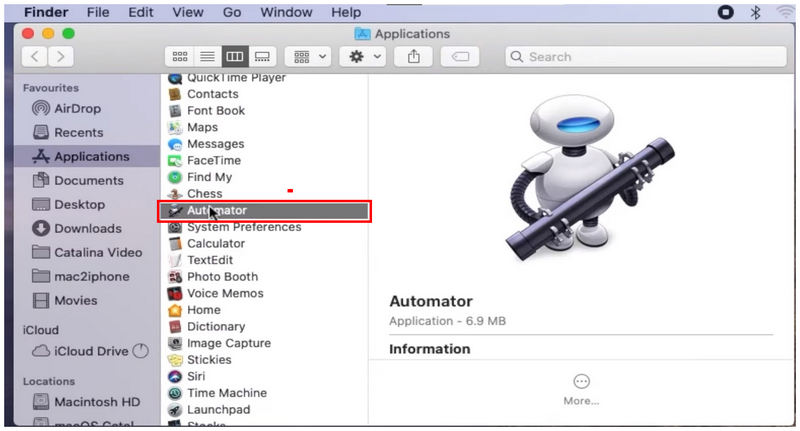Click the Forward navigation arrow
Screen dimensions: 800x431
point(61,56)
